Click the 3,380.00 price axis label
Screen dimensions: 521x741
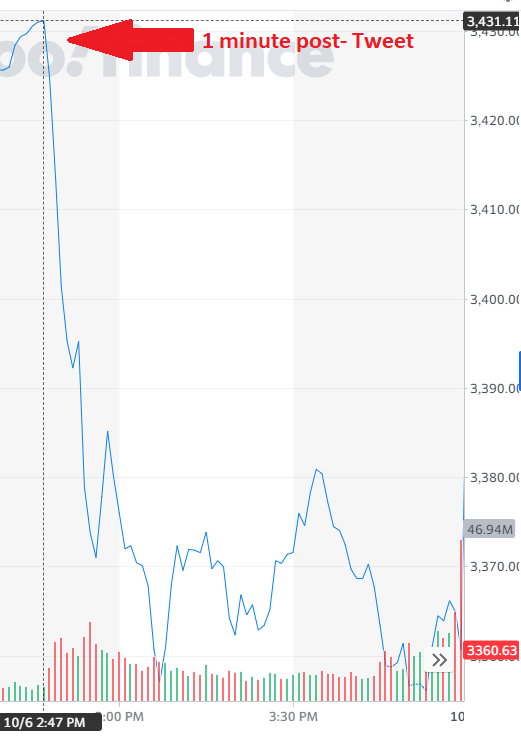(x=495, y=477)
